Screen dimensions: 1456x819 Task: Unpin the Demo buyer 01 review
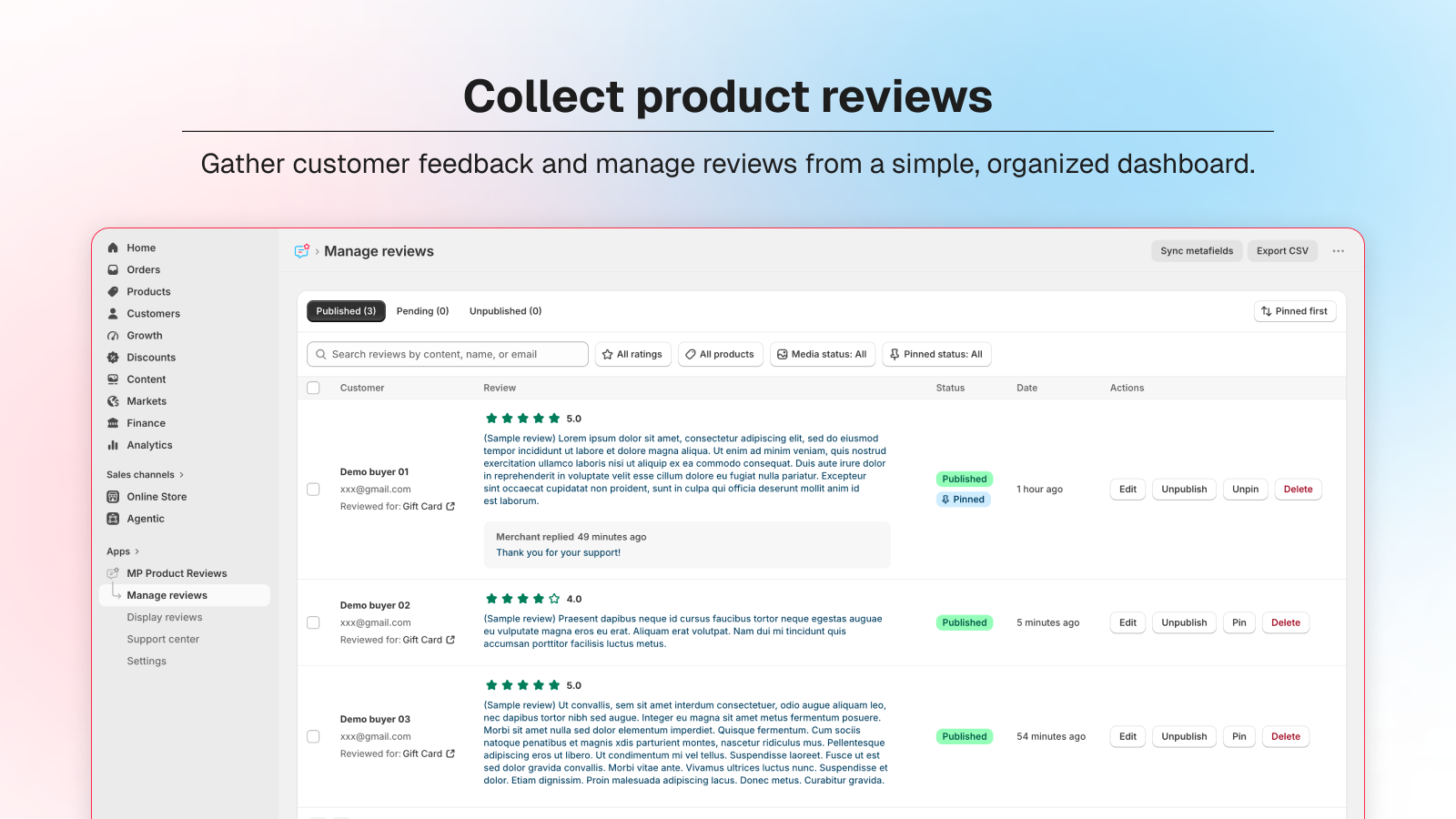(1245, 490)
